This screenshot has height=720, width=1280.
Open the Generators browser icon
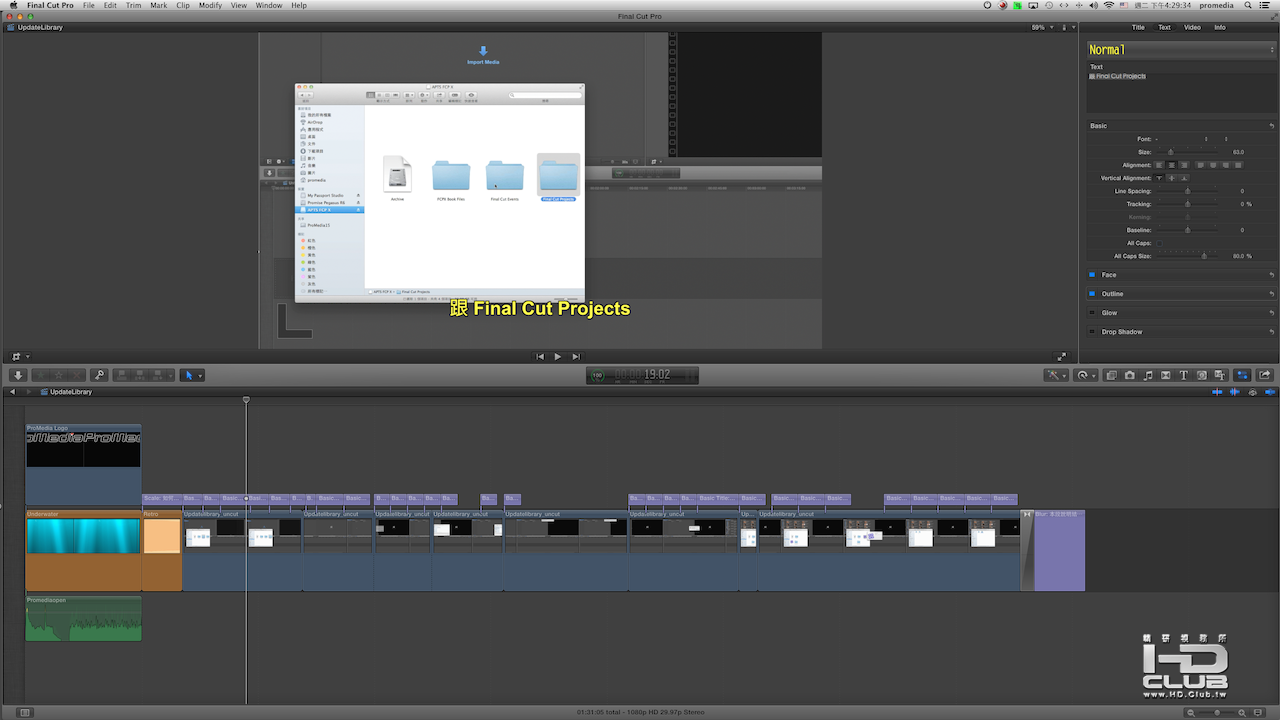[x=1201, y=375]
